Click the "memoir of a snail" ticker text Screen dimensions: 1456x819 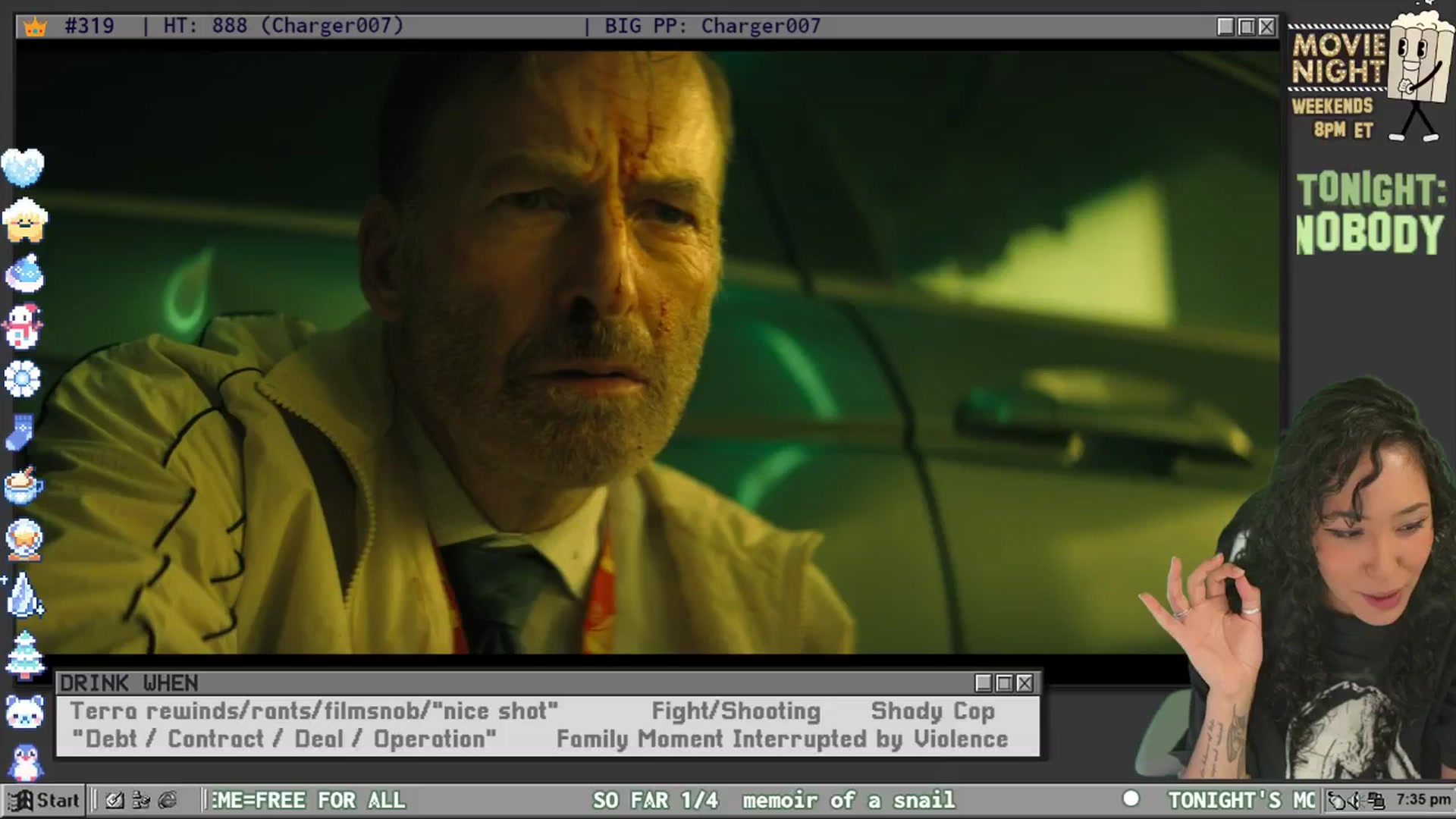click(849, 800)
